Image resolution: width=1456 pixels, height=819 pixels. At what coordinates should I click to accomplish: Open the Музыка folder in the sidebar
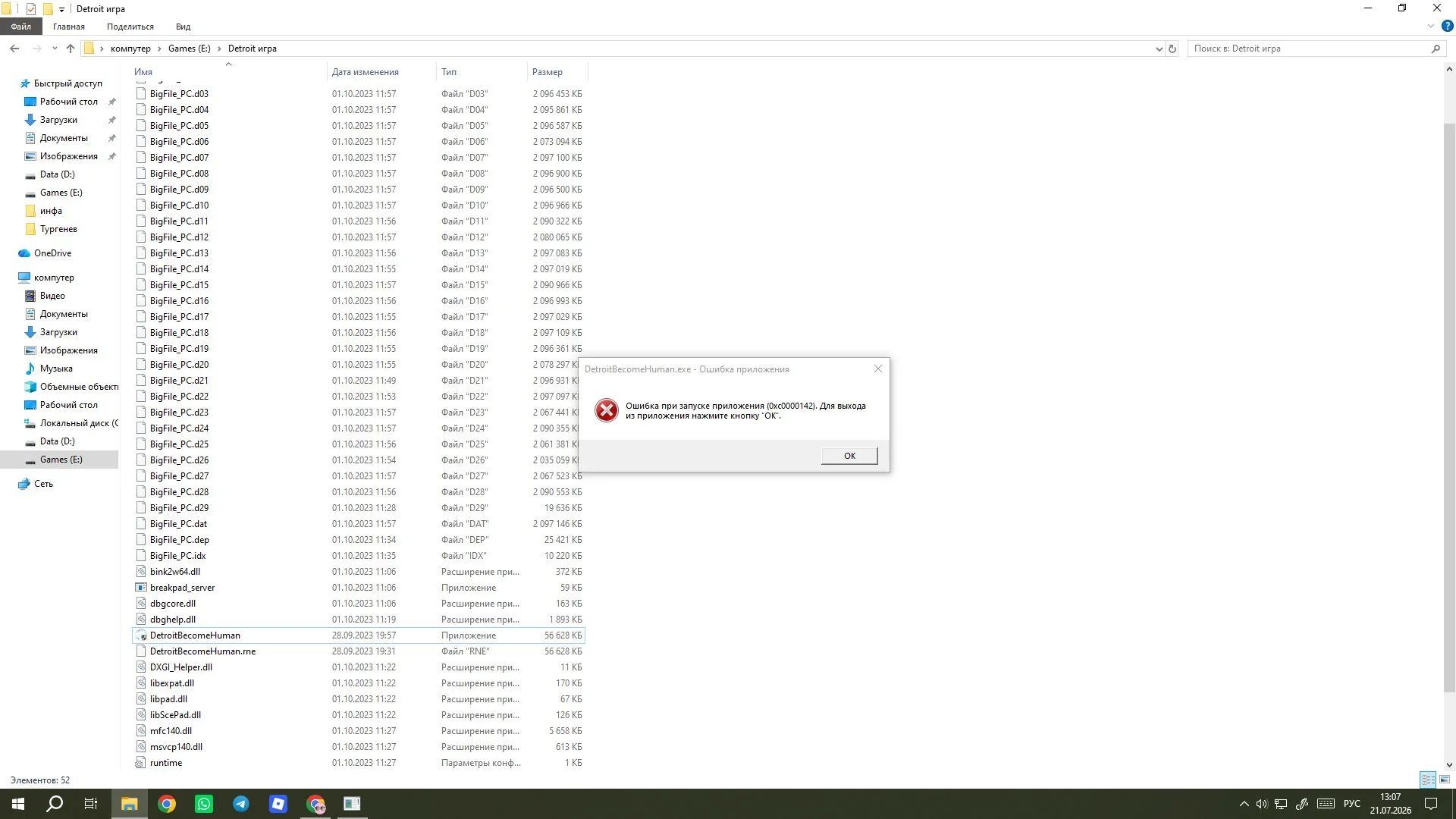[56, 369]
